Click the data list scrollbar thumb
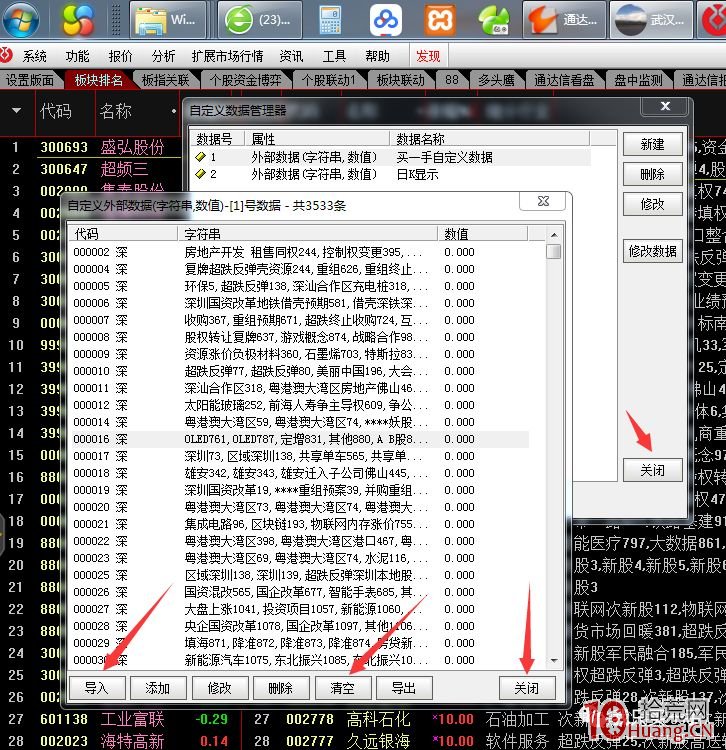726x750 pixels. pos(554,251)
